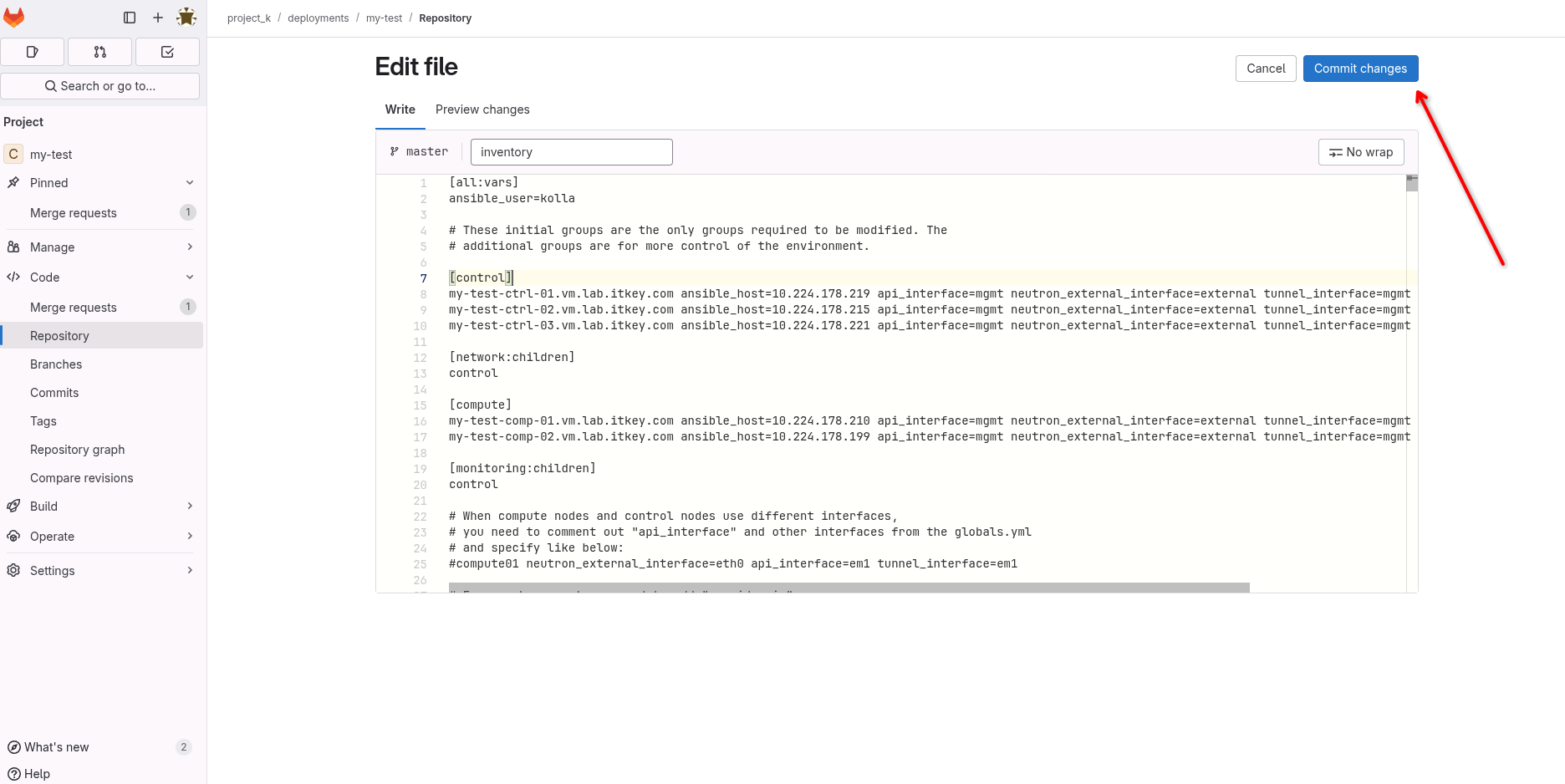Open assigned issues icon button

coord(33,52)
